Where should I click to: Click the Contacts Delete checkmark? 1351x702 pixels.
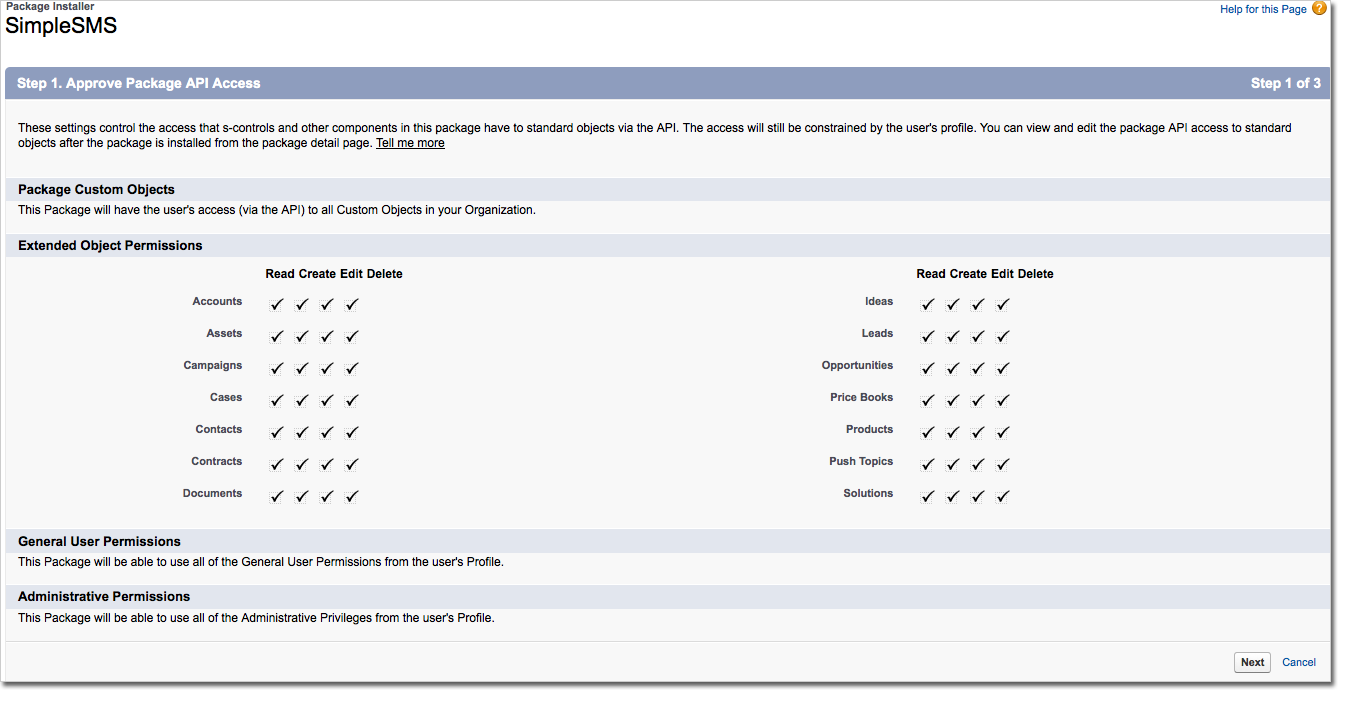352,432
